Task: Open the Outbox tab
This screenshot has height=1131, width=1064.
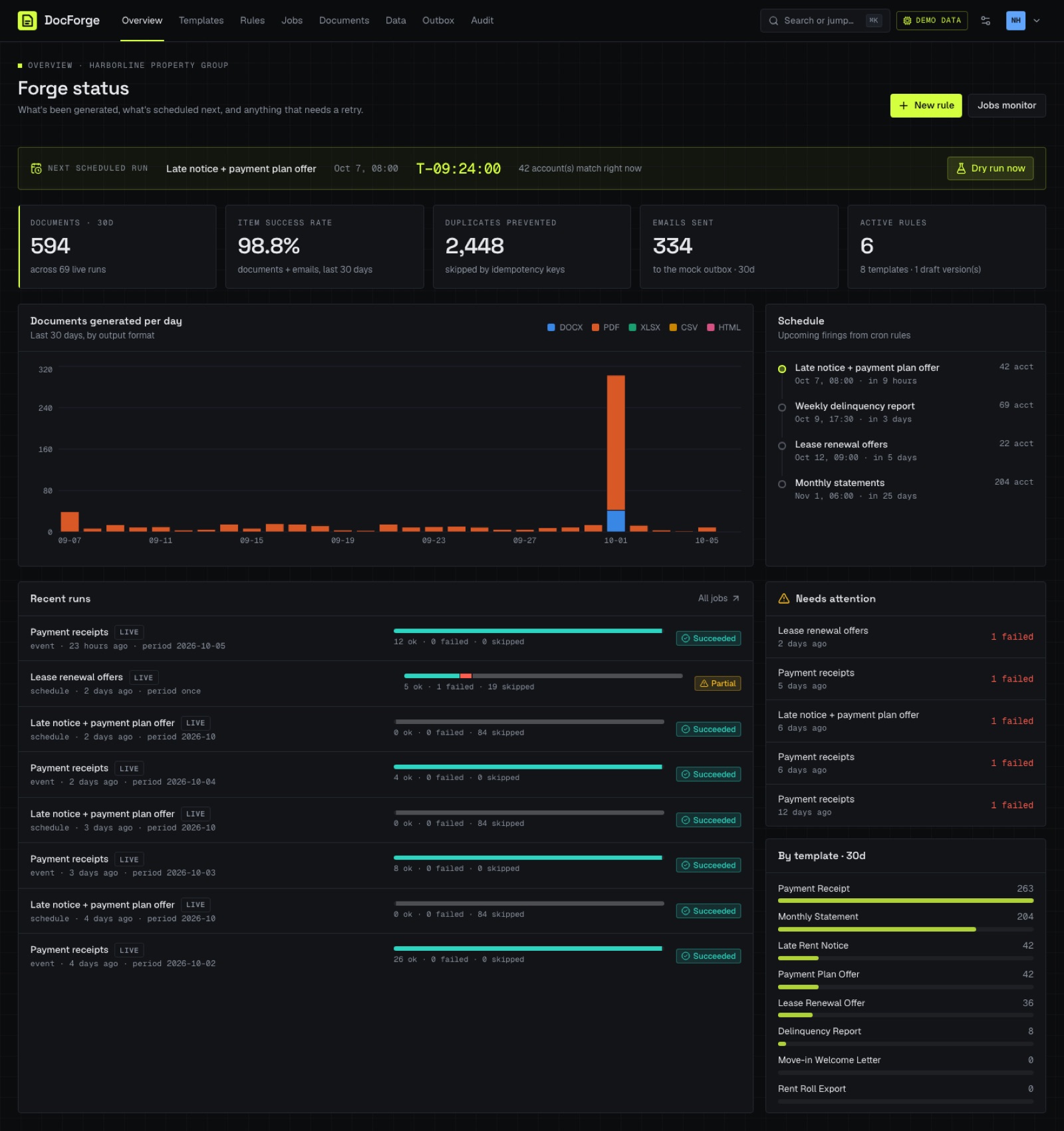Action: [438, 21]
